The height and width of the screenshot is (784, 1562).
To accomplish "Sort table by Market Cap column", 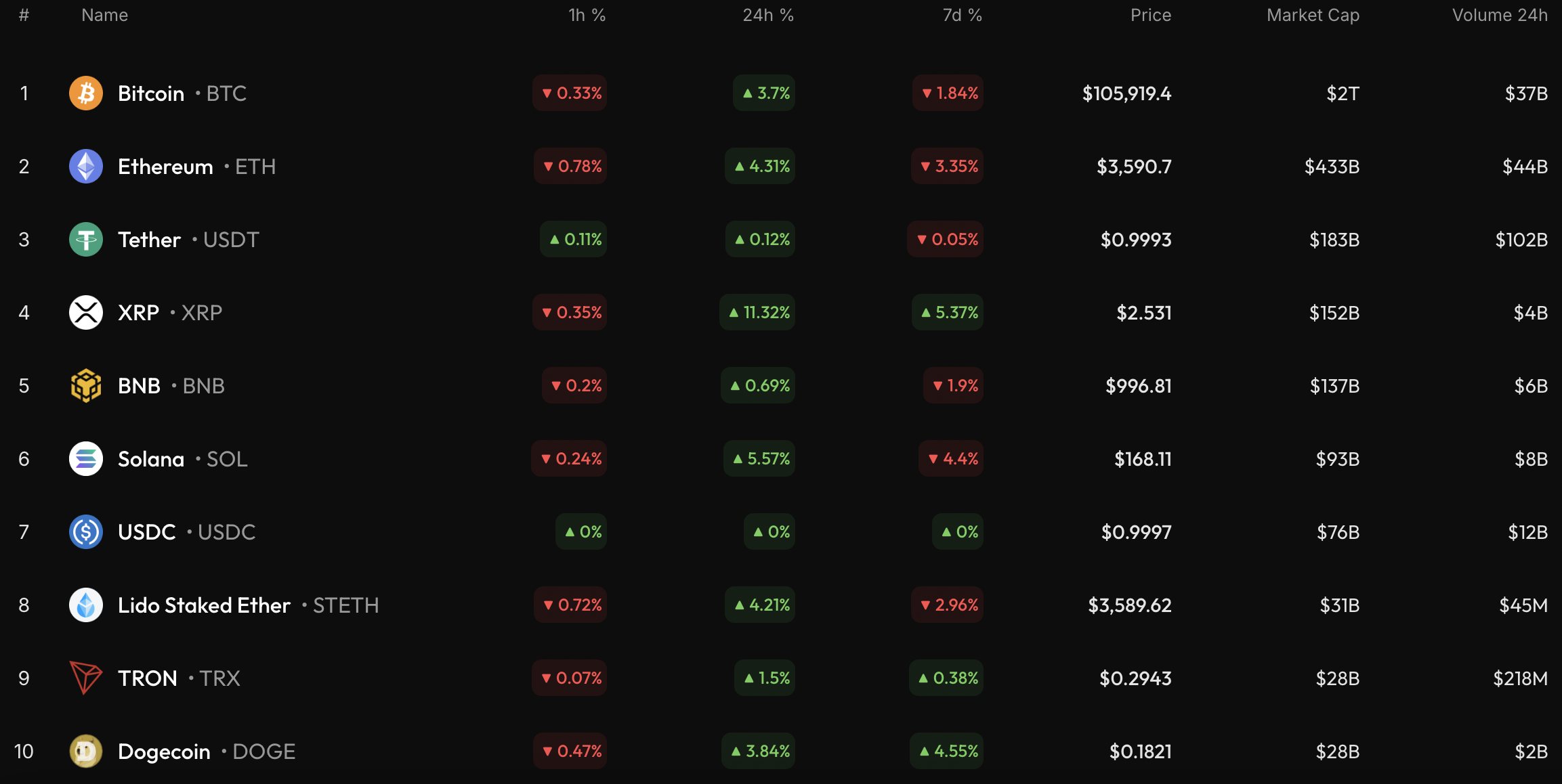I will click(1313, 15).
